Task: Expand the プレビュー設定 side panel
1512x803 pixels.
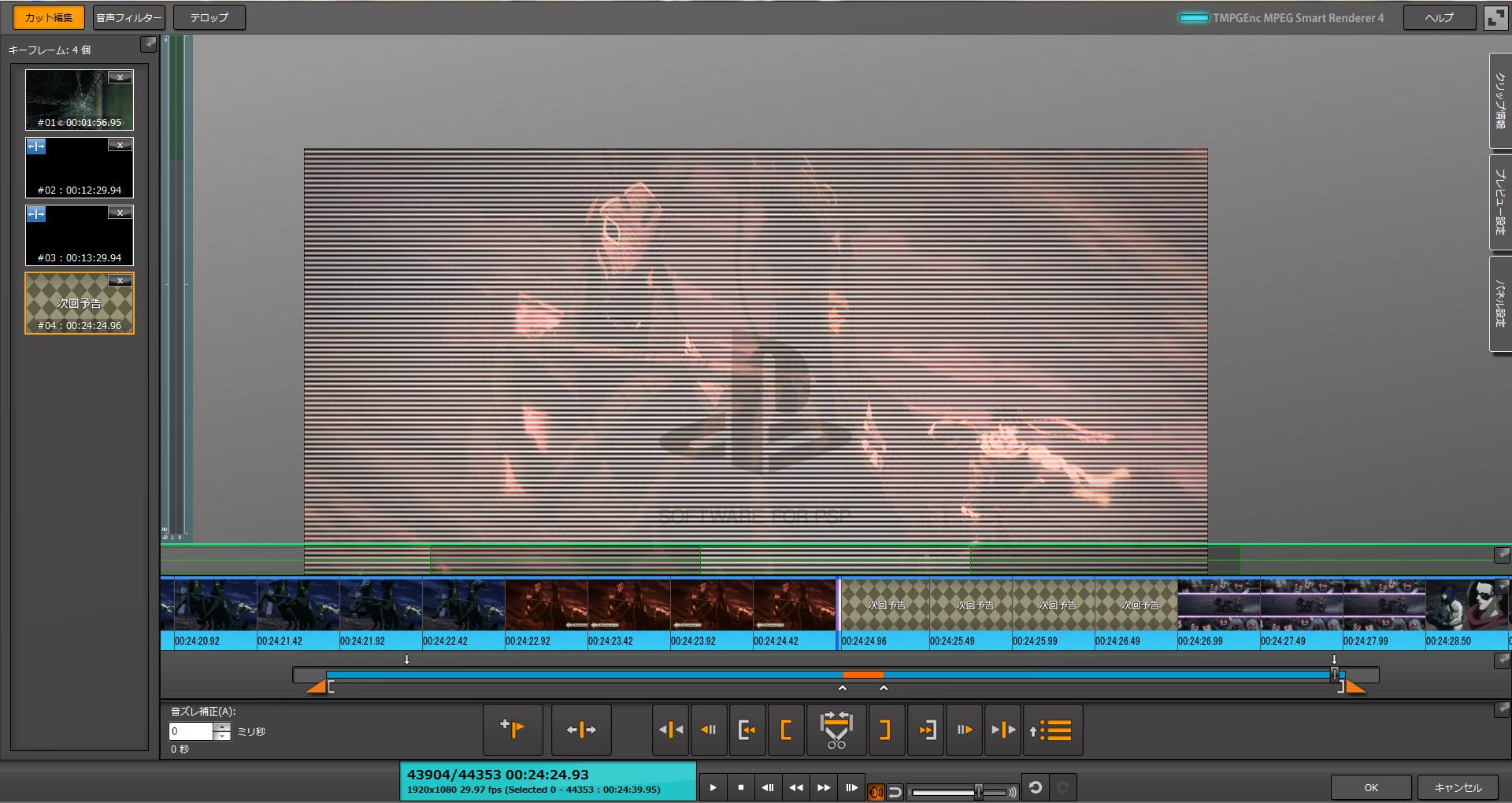Action: click(1500, 202)
